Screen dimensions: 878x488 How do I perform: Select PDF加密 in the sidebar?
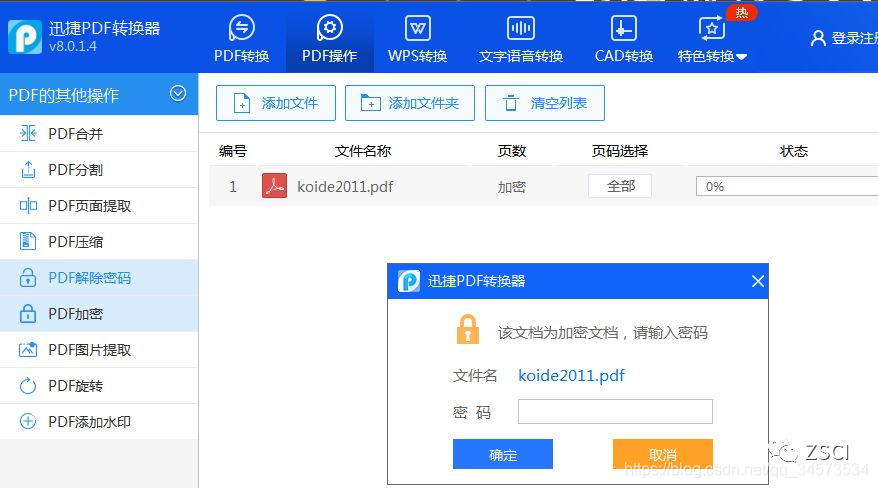coord(99,313)
